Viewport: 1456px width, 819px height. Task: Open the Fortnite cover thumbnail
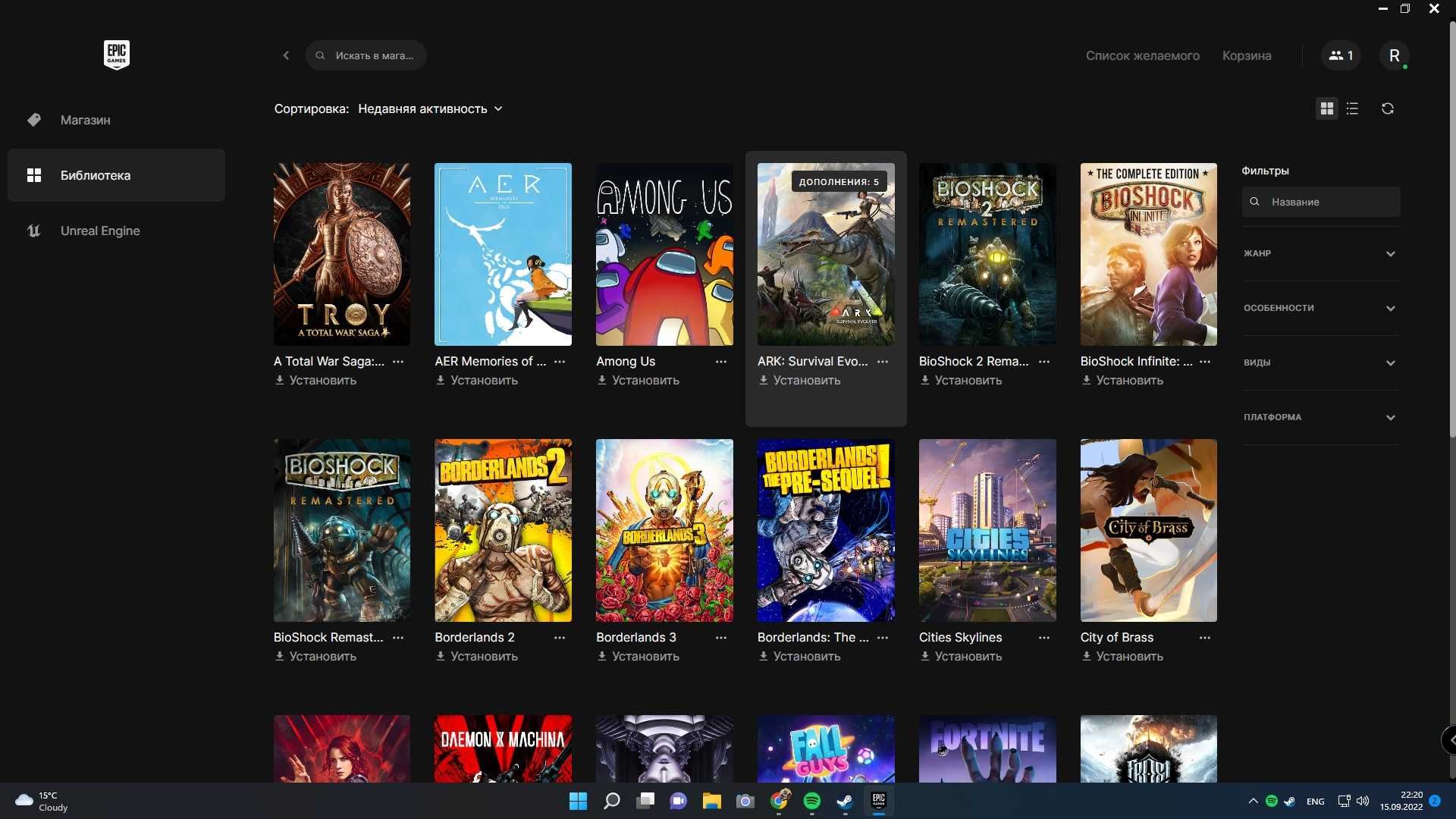point(987,749)
